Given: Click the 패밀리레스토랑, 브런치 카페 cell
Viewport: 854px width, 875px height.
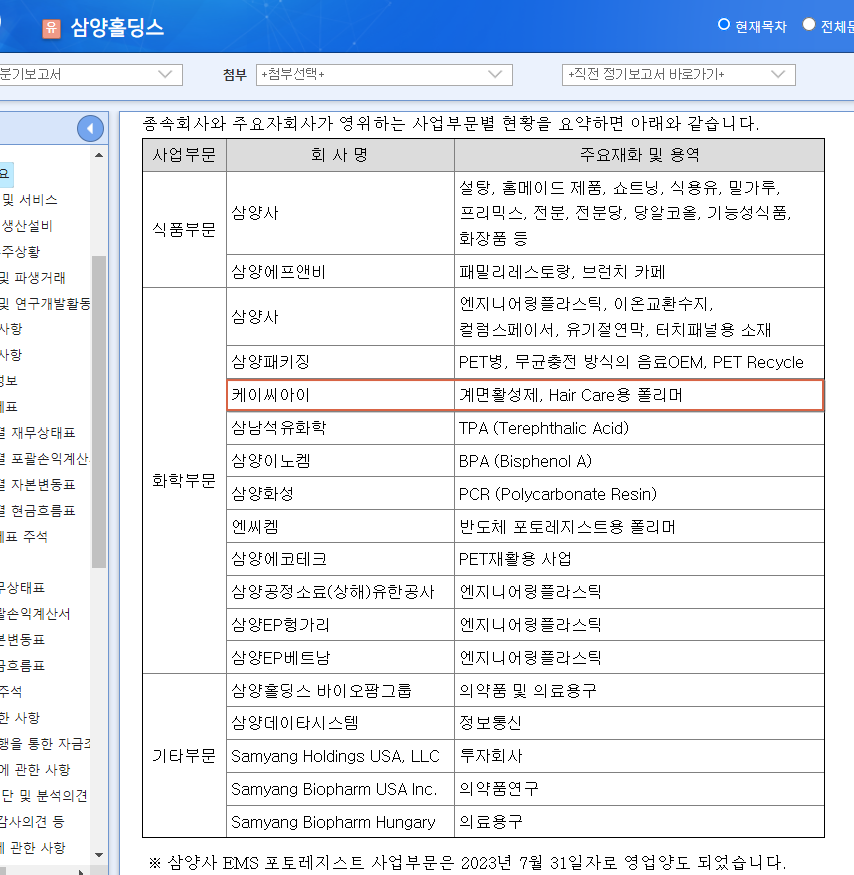Looking at the screenshot, I should (639, 272).
